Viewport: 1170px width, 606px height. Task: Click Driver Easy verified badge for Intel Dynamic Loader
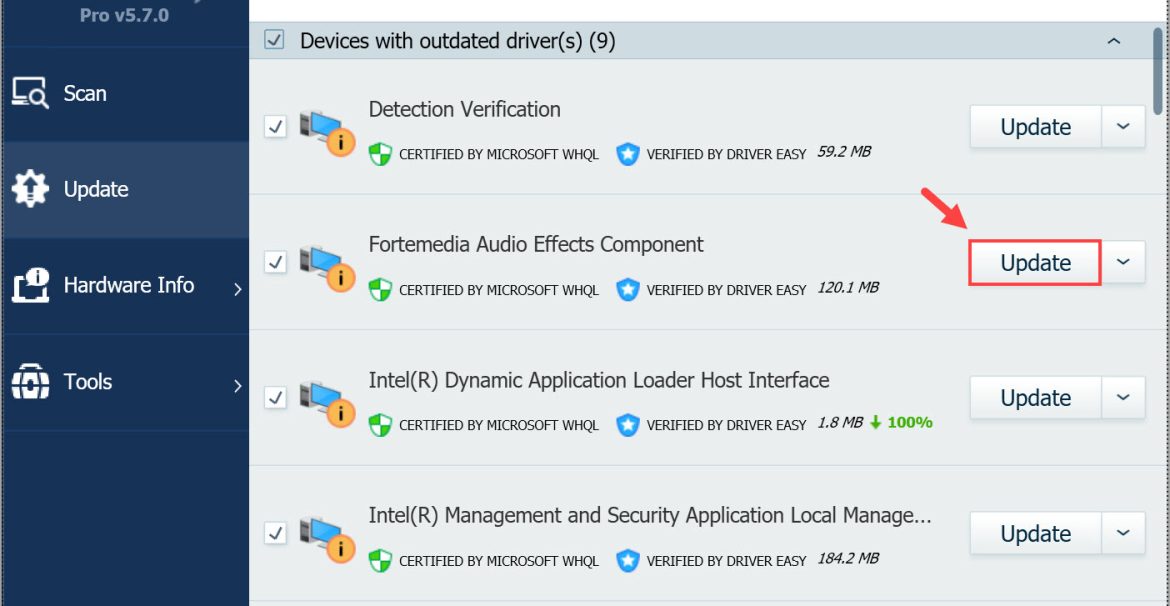(x=628, y=425)
